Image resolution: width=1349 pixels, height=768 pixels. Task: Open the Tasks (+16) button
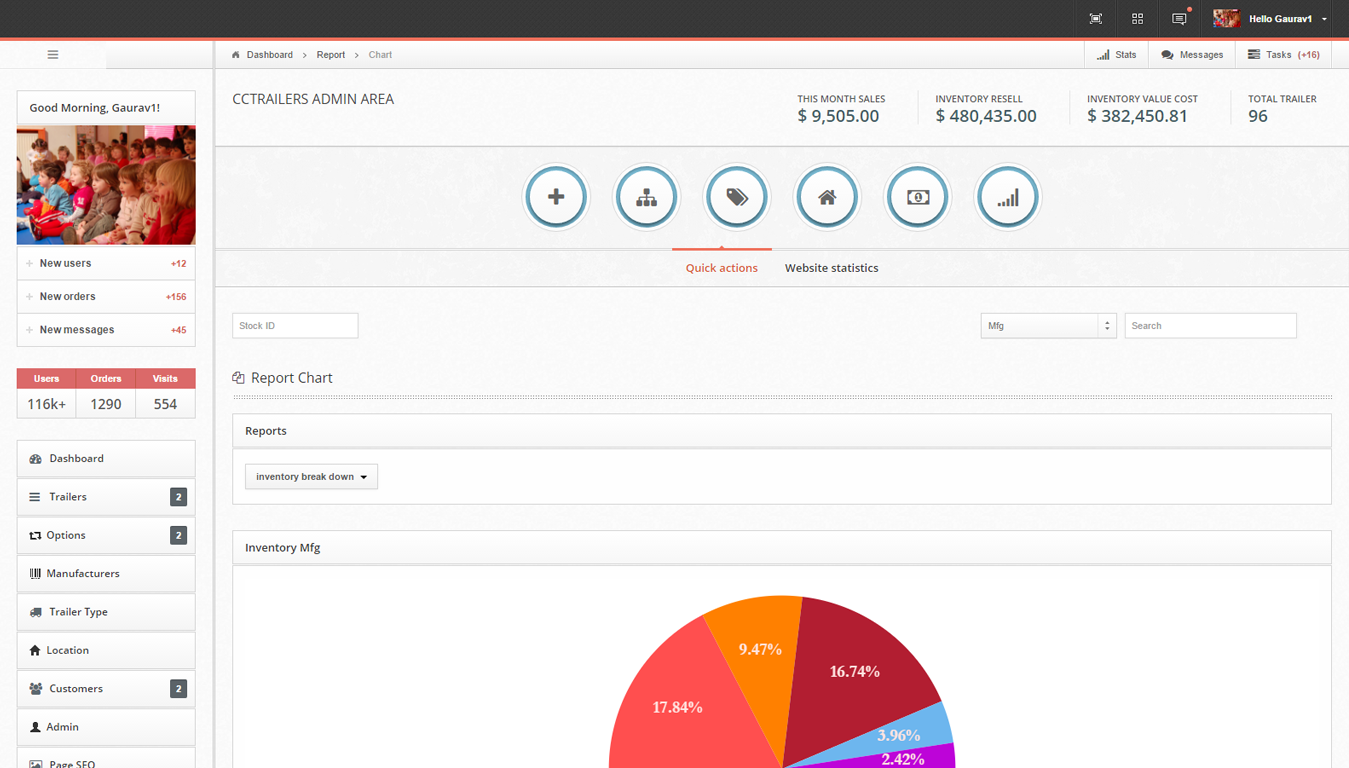(x=1284, y=55)
